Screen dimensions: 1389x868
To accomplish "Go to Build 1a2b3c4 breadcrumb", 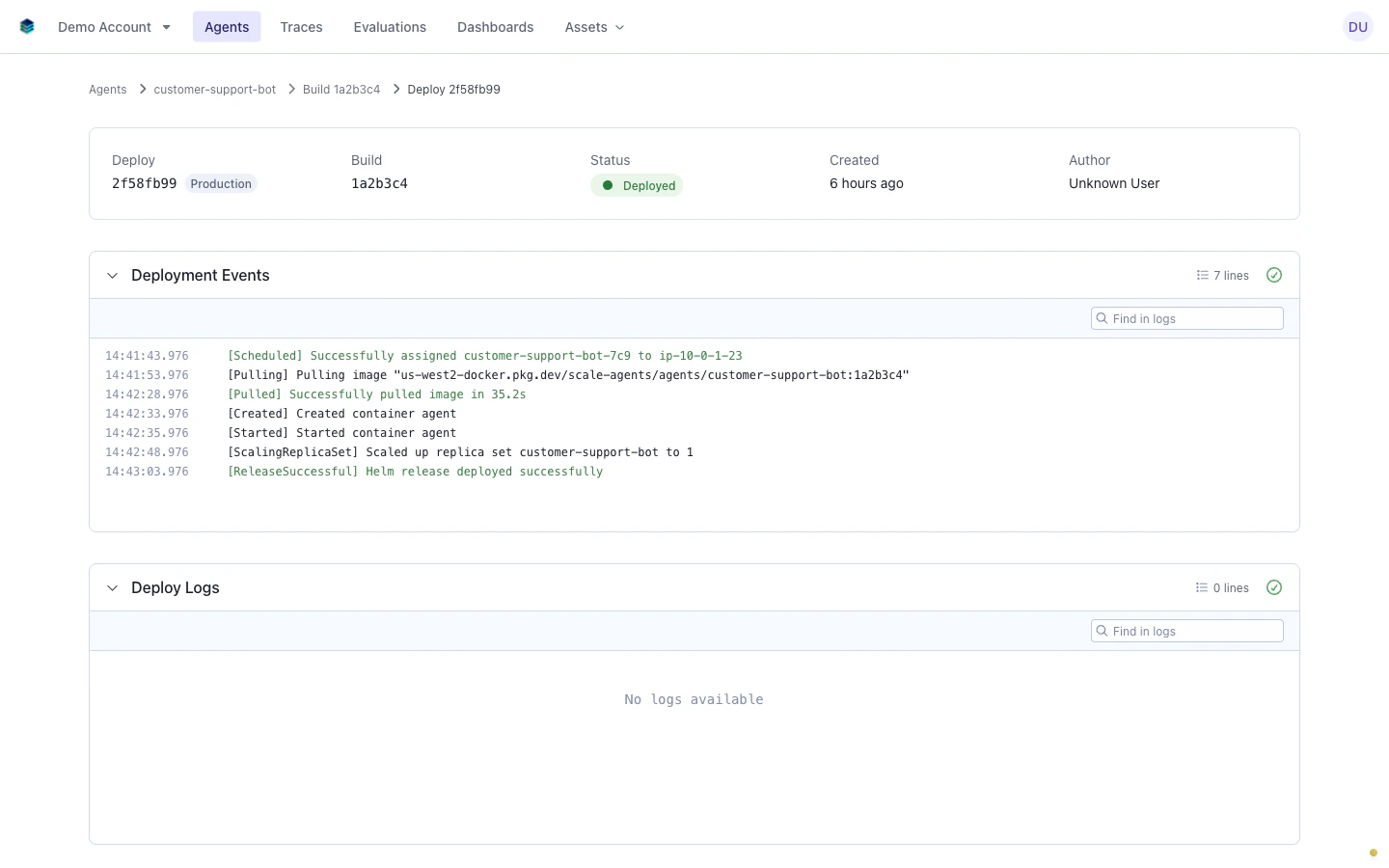I will (x=341, y=90).
